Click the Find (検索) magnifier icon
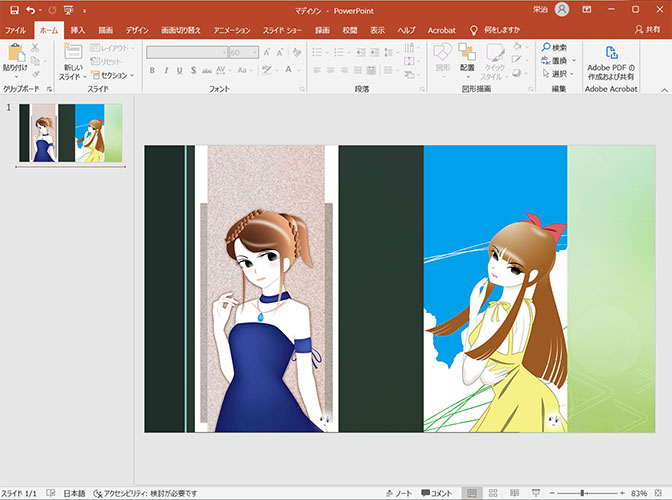 547,47
